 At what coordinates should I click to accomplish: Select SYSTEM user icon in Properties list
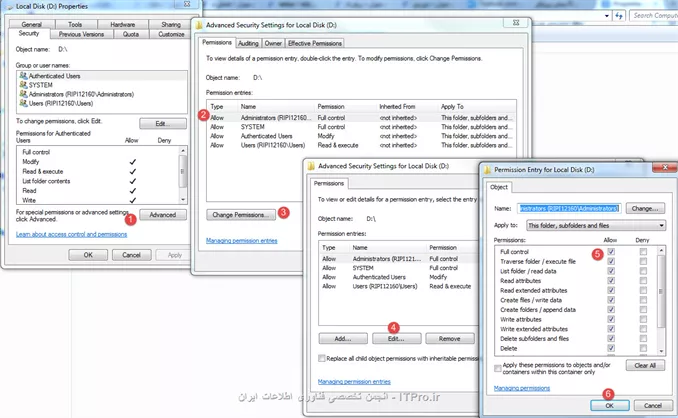tap(23, 85)
